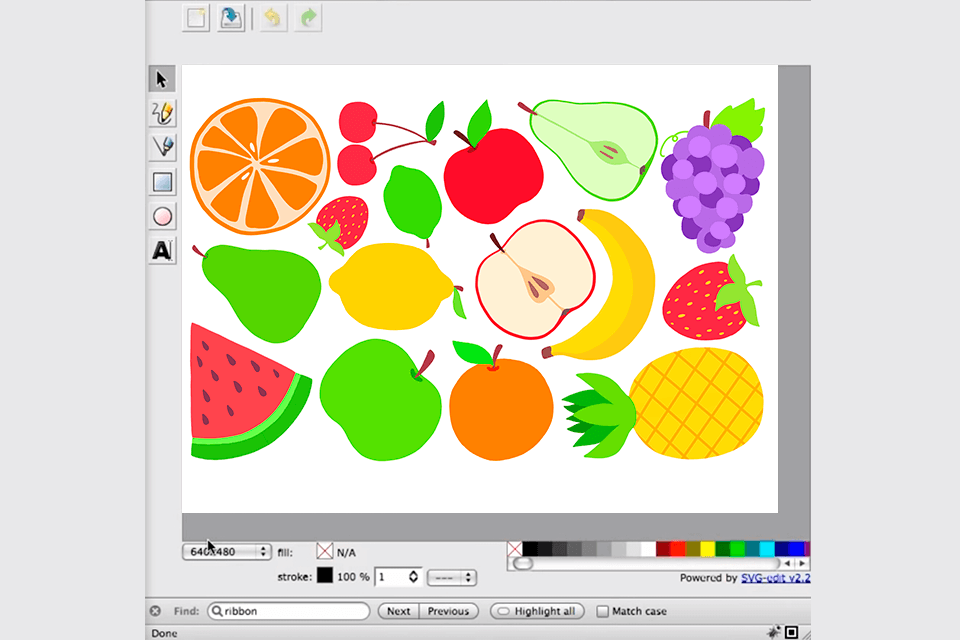Pick bright blue in the color palette
960x640 pixels.
click(x=797, y=549)
